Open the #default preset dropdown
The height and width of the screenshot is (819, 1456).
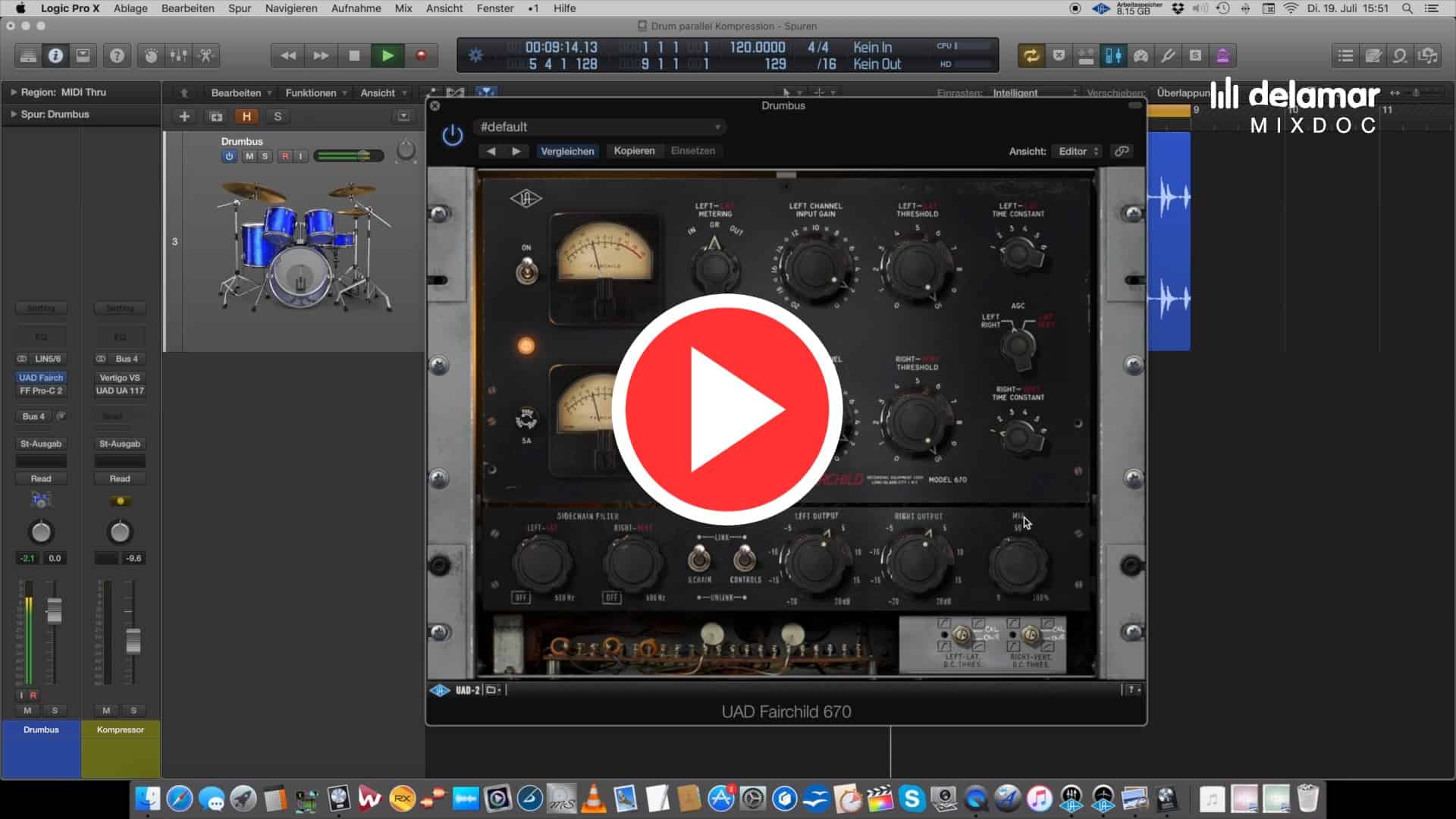point(600,127)
